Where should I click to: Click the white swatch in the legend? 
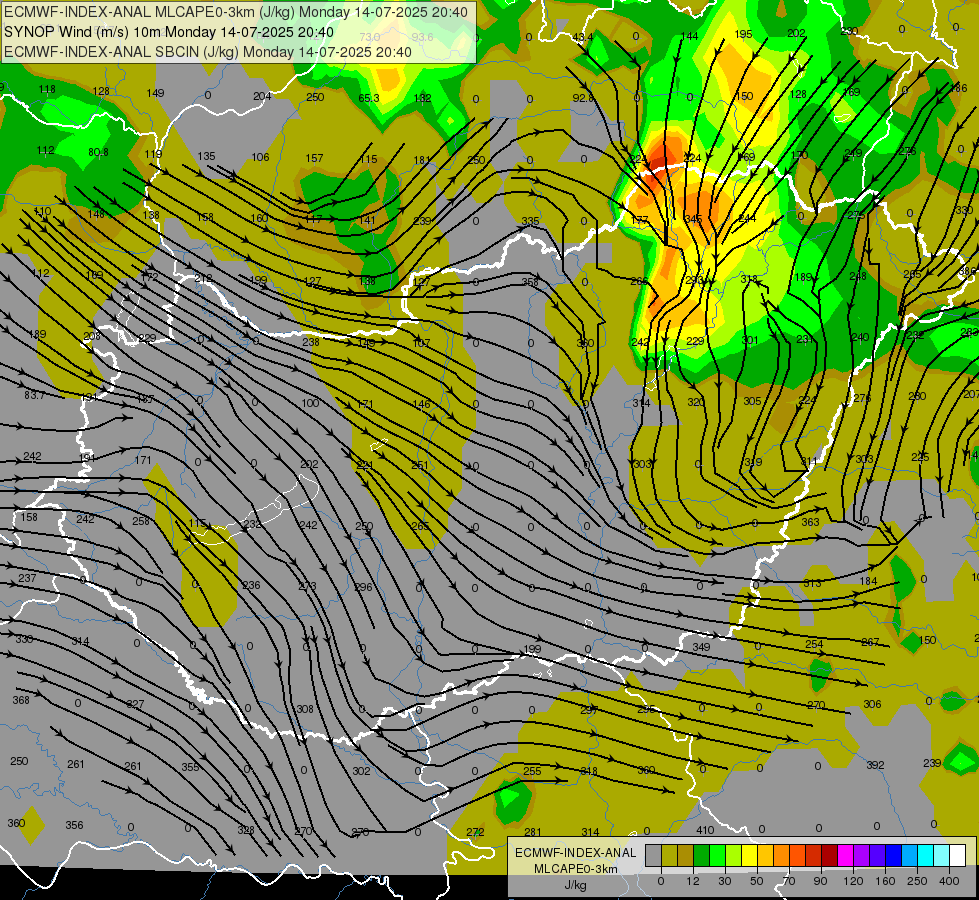coord(957,856)
